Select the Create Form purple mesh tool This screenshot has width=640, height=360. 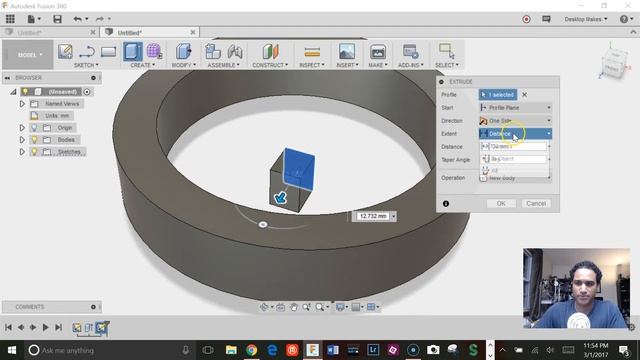tap(154, 51)
